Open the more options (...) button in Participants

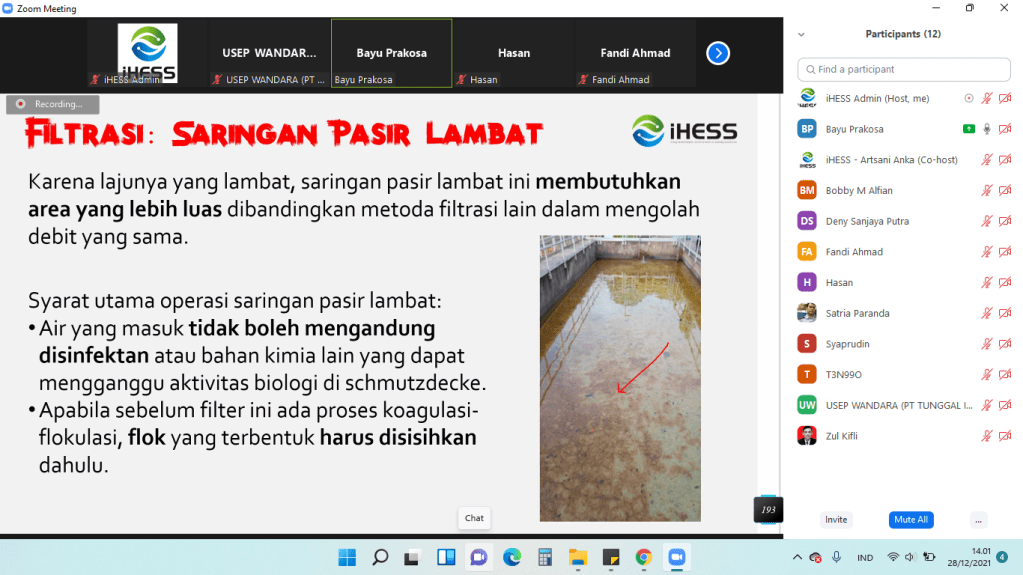click(978, 520)
